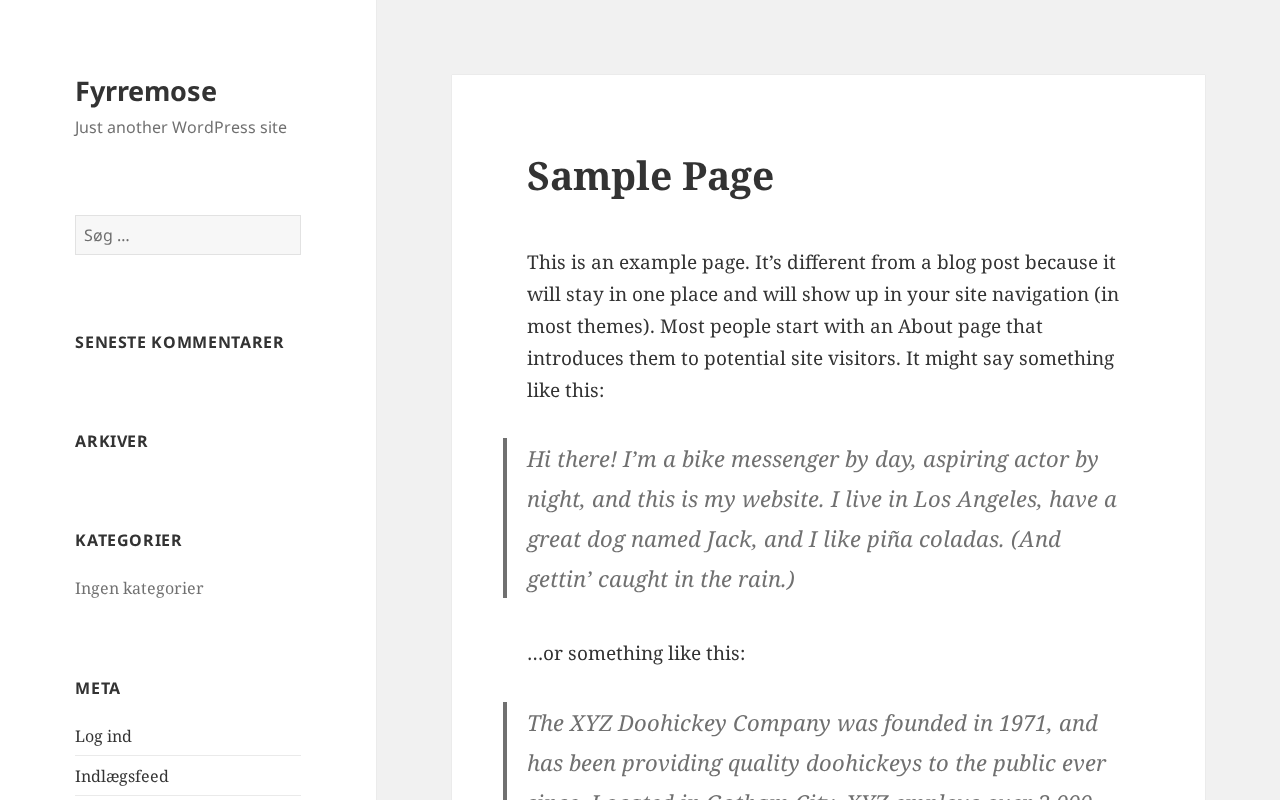
Task: Open the Log ind link
Action: coord(103,736)
